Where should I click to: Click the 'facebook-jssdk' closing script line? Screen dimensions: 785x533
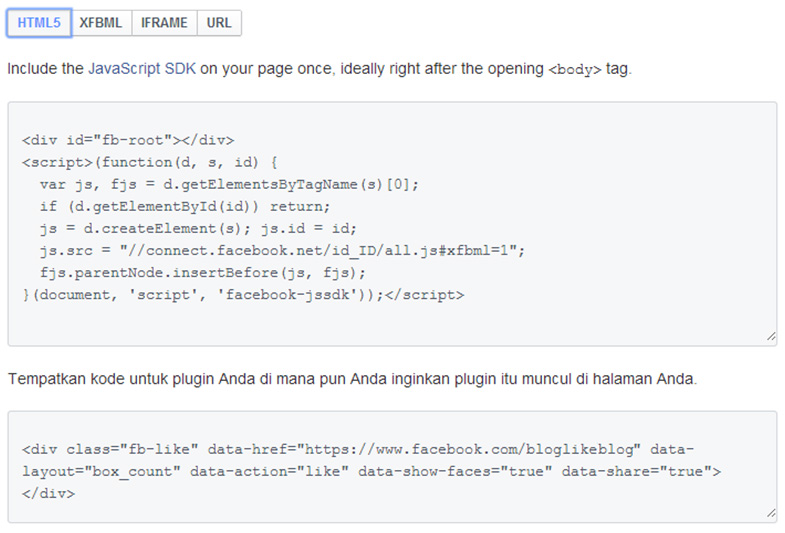(243, 294)
